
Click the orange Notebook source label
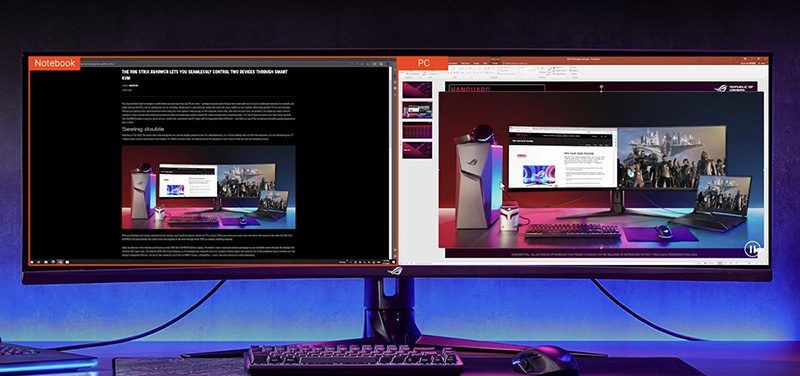click(x=55, y=63)
